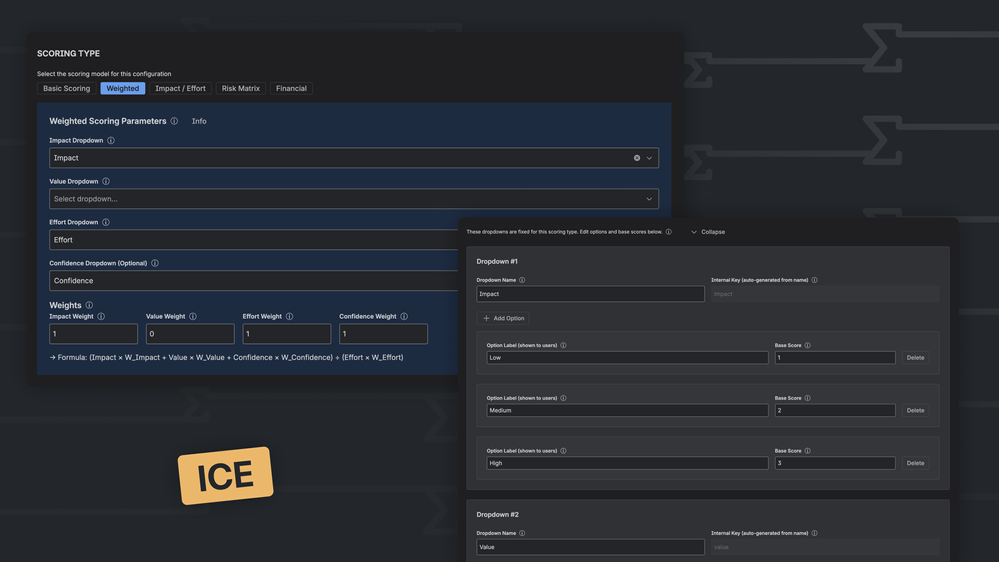
Task: Collapse the dropdowns section
Action: [x=708, y=232]
